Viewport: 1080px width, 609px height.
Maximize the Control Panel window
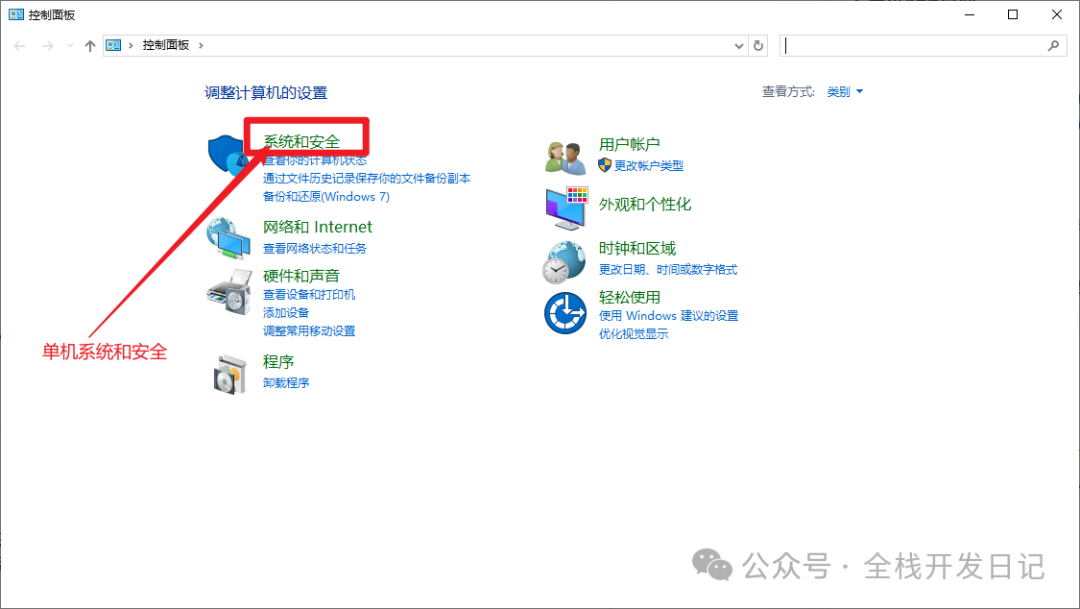[x=1012, y=14]
